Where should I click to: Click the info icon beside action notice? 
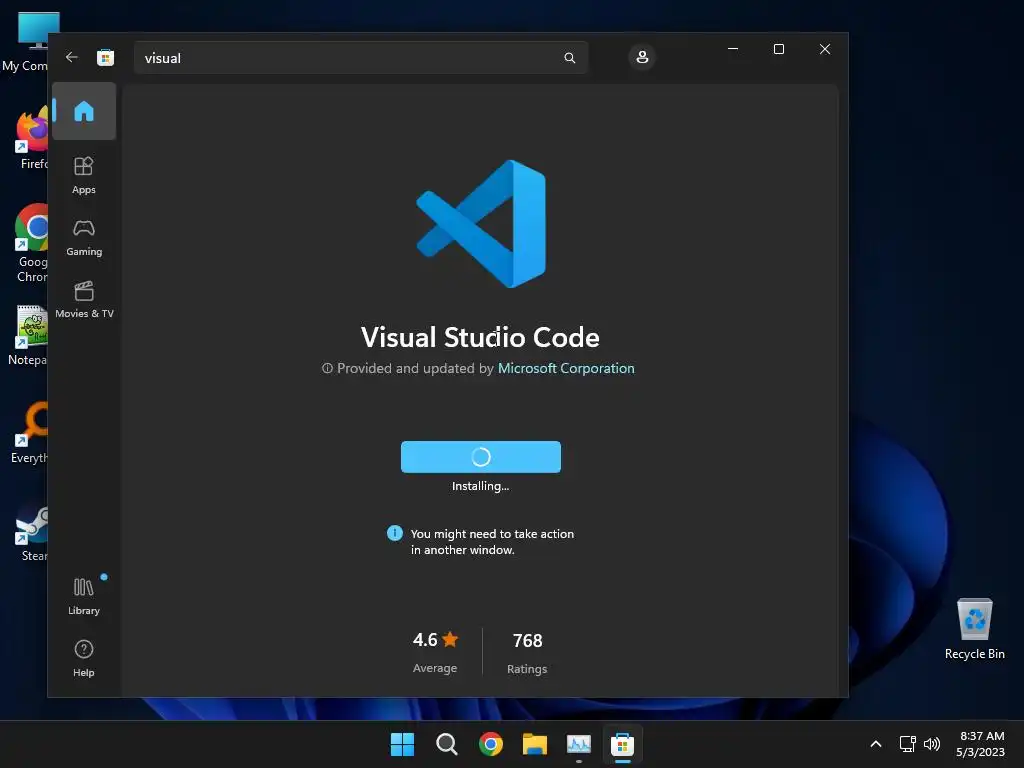pyautogui.click(x=395, y=533)
